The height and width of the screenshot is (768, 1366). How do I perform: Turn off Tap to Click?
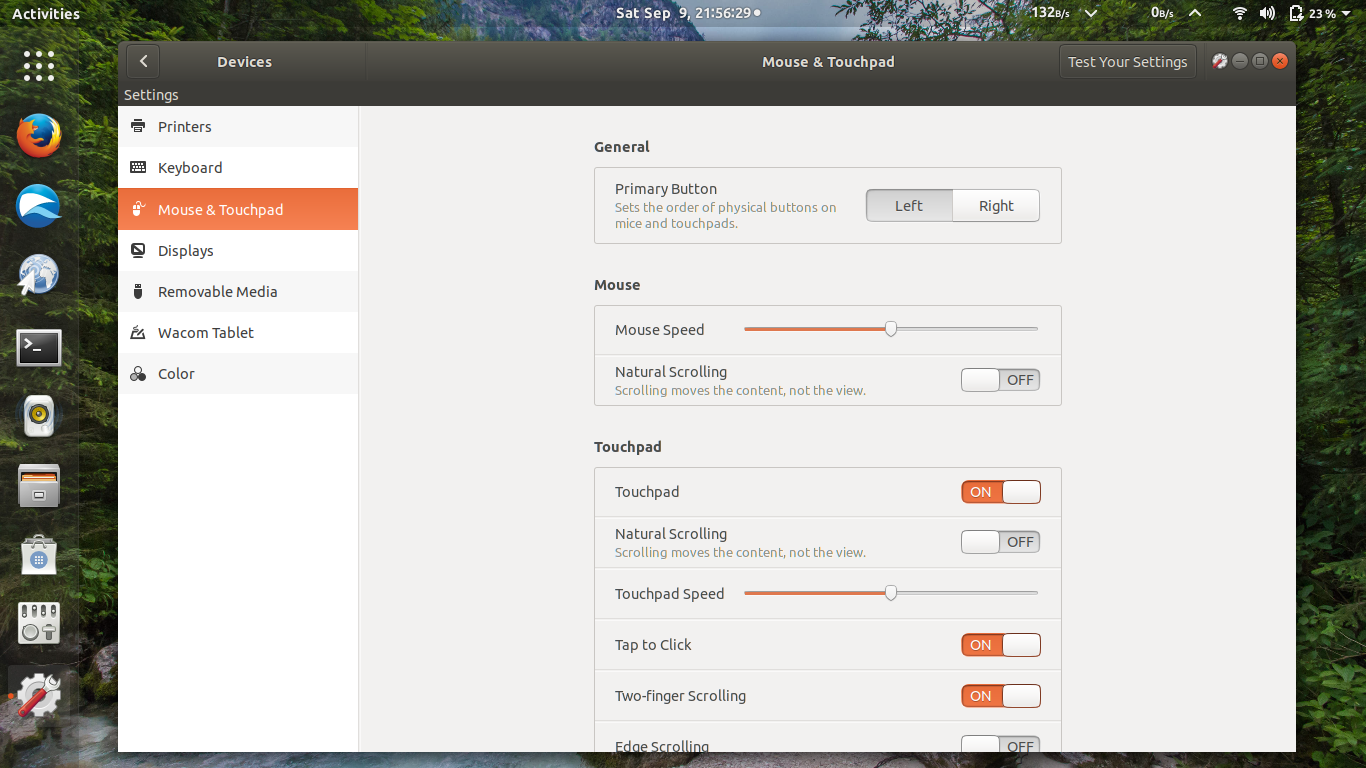1000,644
